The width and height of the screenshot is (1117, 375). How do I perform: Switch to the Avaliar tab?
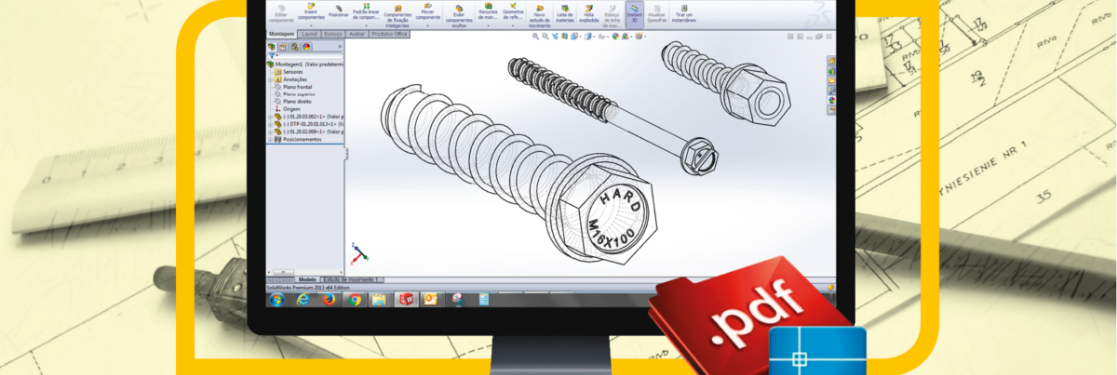point(357,34)
